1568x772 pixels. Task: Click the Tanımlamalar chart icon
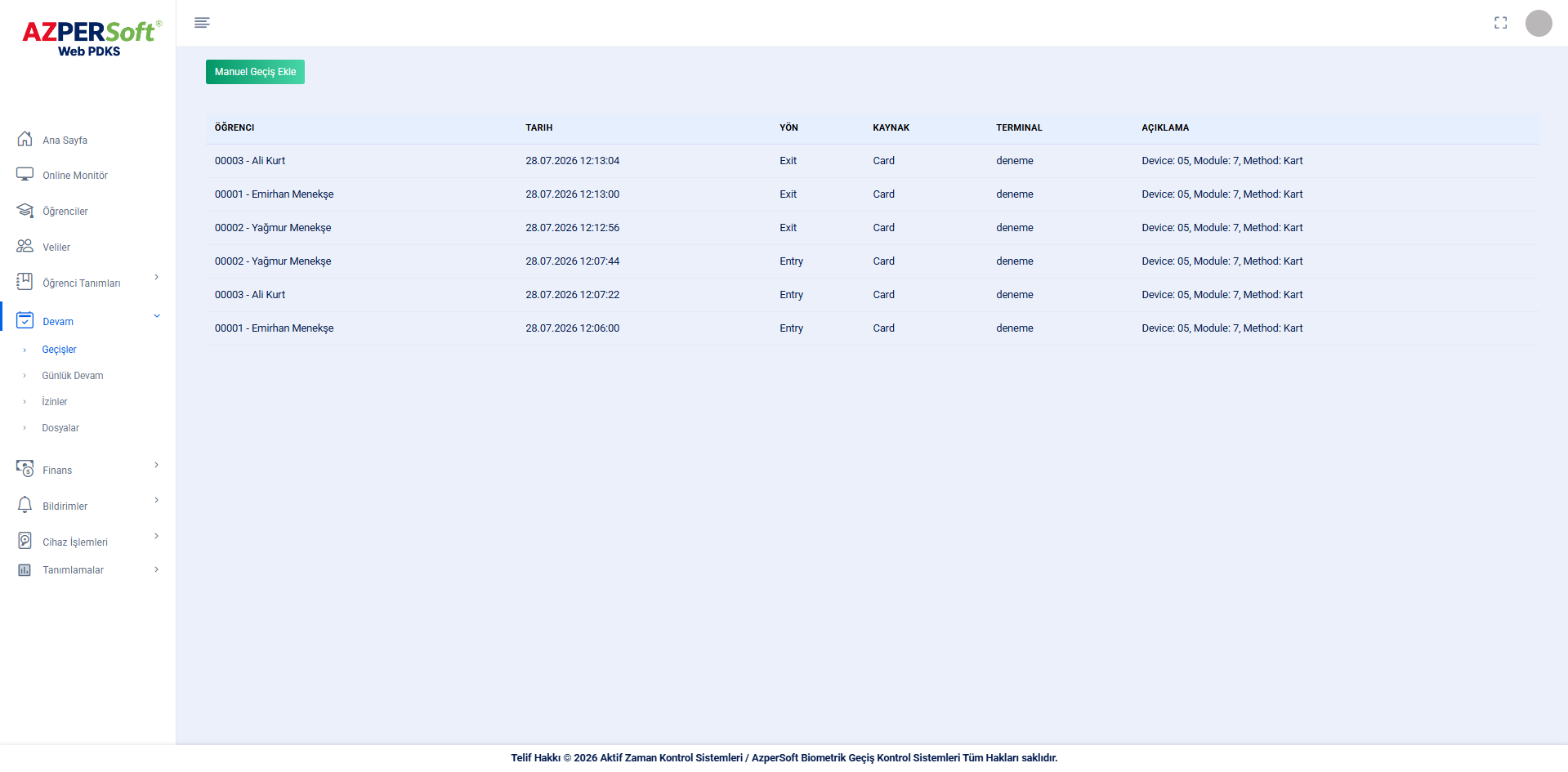25,569
